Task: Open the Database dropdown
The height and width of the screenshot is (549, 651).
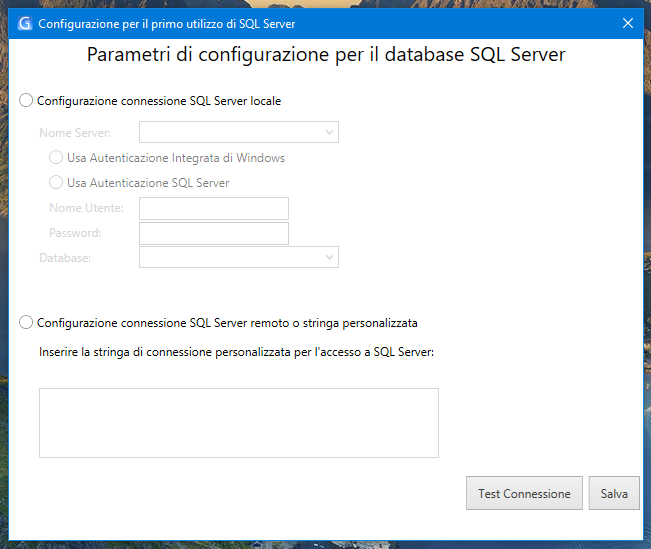Action: click(239, 257)
